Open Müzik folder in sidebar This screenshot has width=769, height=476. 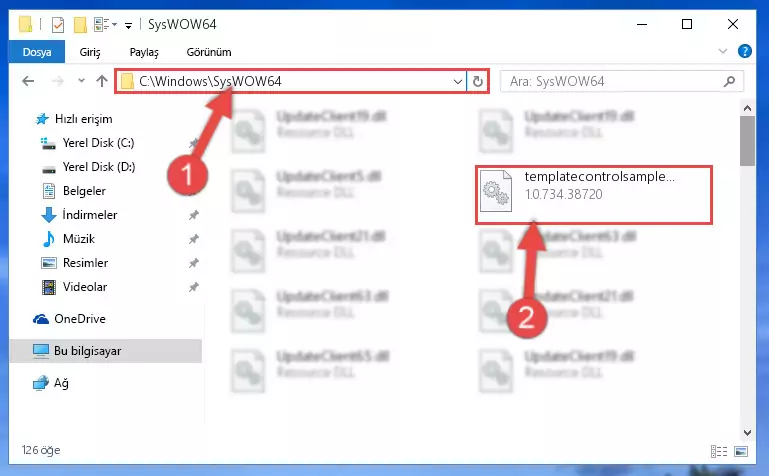(78, 239)
